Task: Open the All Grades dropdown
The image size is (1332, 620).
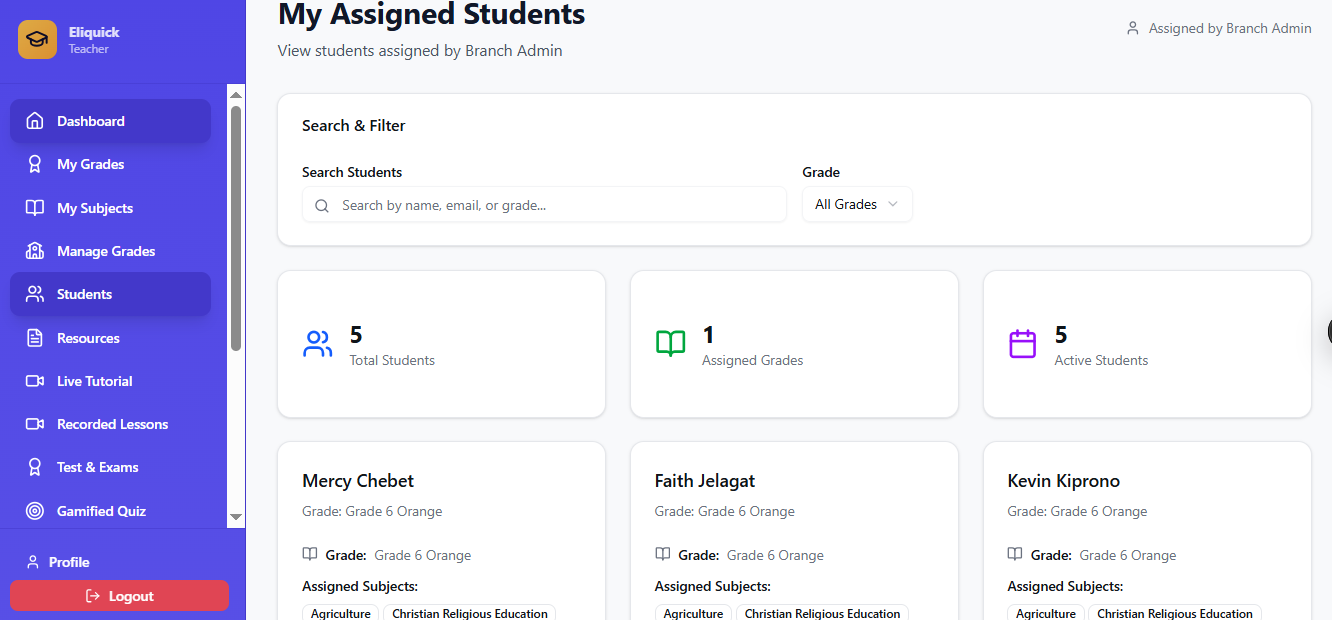Action: [x=857, y=204]
